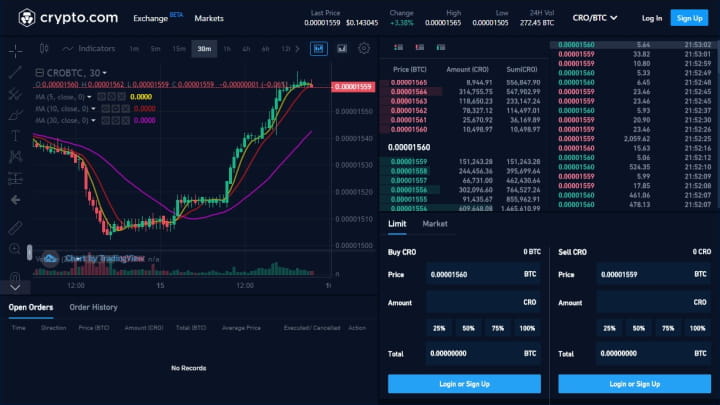The image size is (720, 405).
Task: Select the trend line drawing tool
Action: (15, 72)
